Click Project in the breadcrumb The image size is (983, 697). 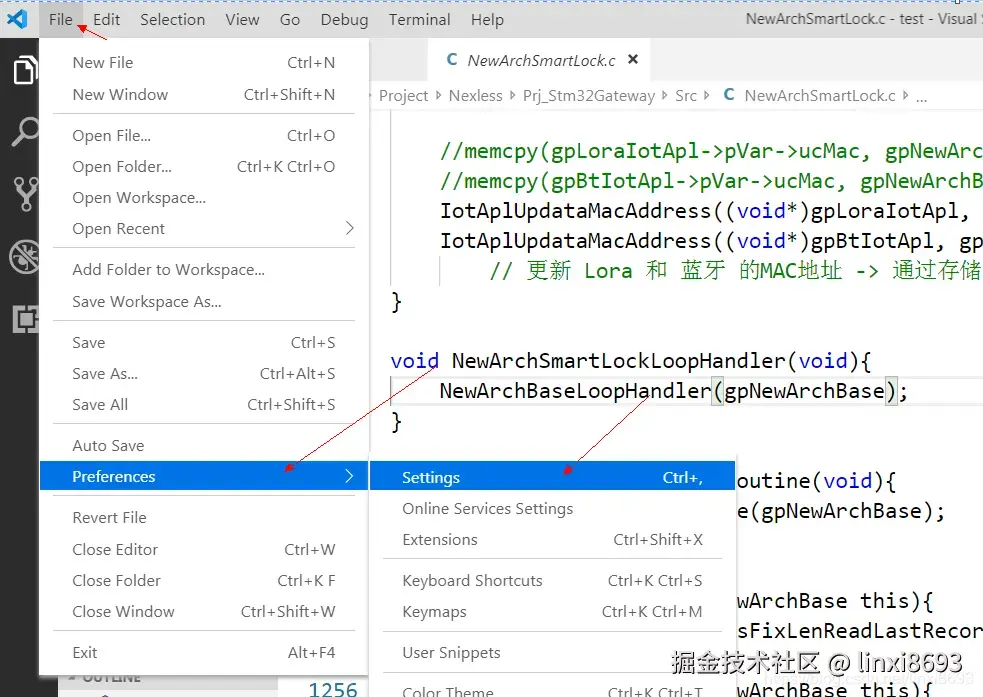pos(403,95)
